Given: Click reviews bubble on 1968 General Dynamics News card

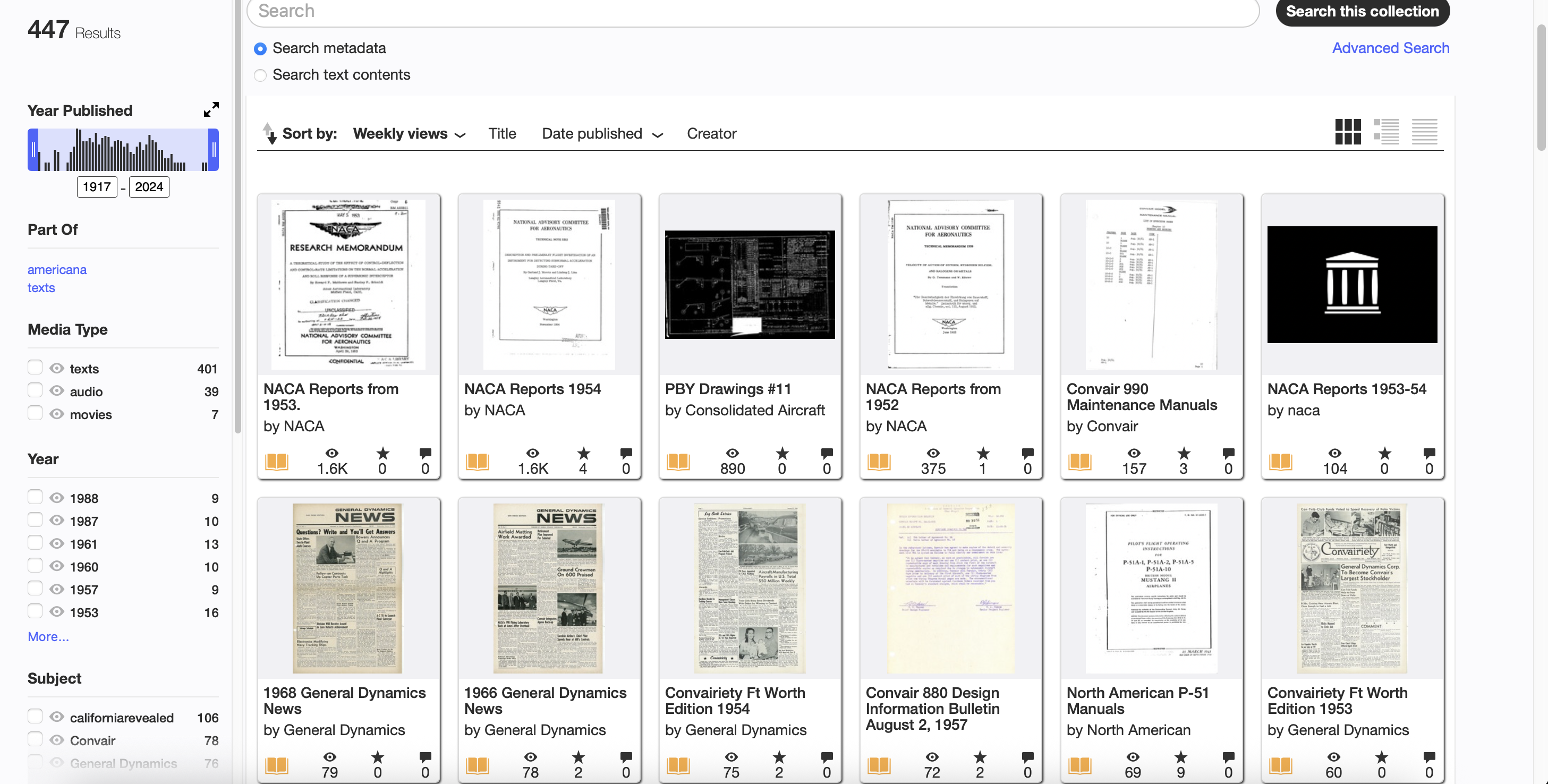Looking at the screenshot, I should [x=426, y=757].
